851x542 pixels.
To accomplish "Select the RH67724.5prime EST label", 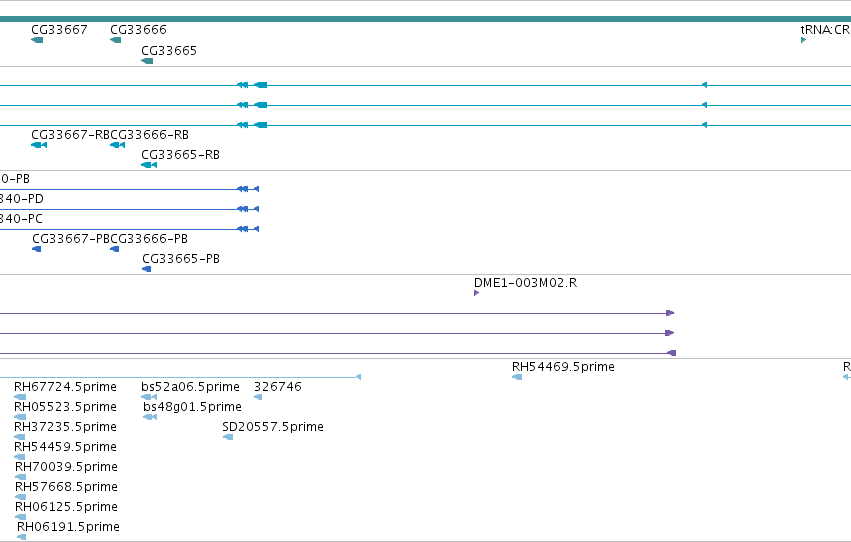I will pos(65,387).
